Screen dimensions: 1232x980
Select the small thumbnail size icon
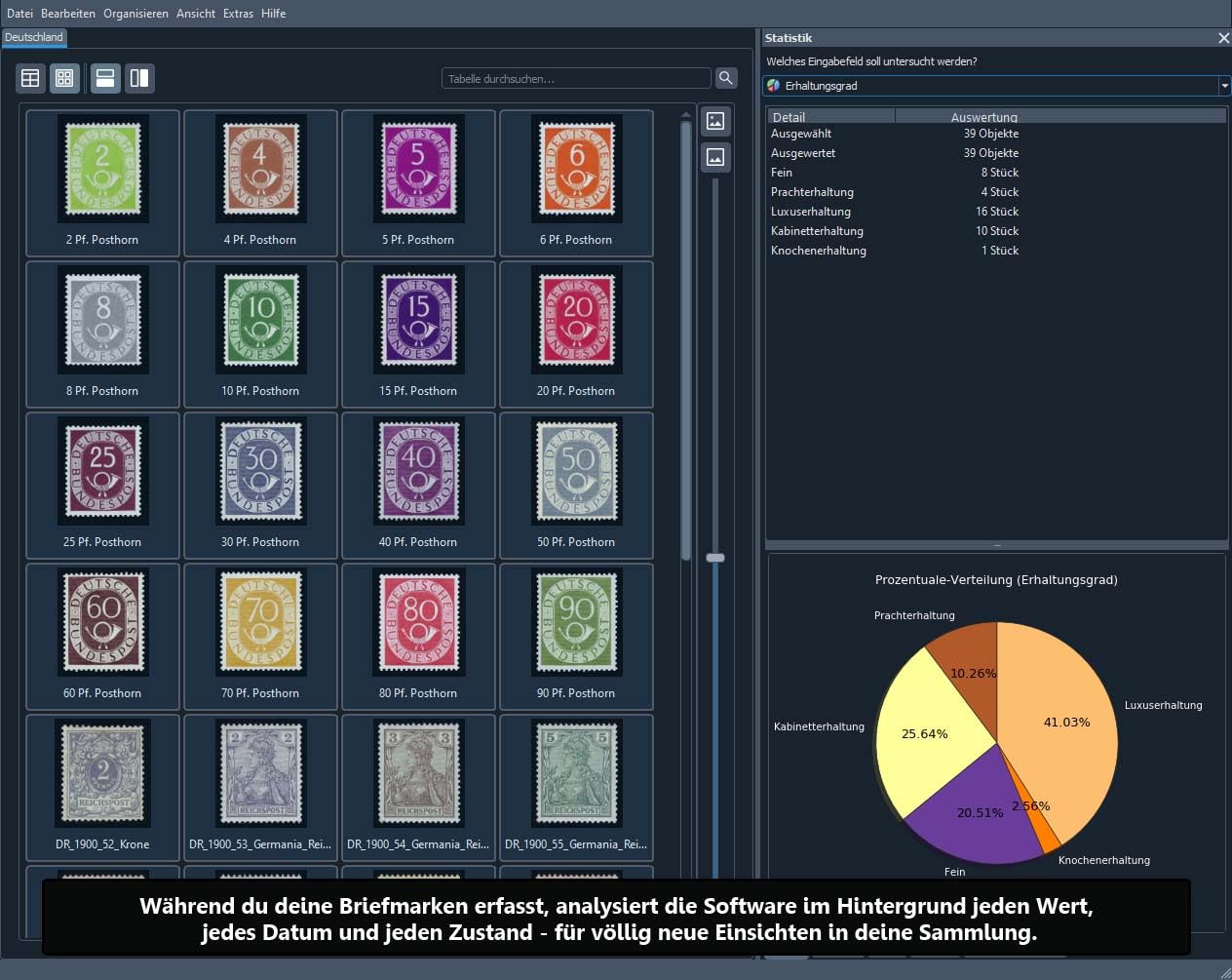point(715,157)
